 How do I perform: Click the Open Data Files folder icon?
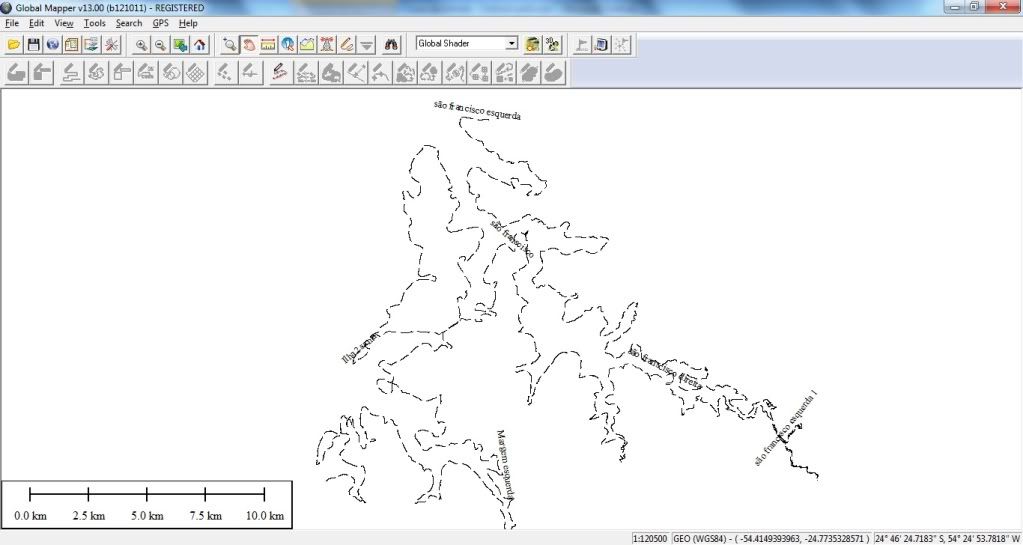pos(14,44)
